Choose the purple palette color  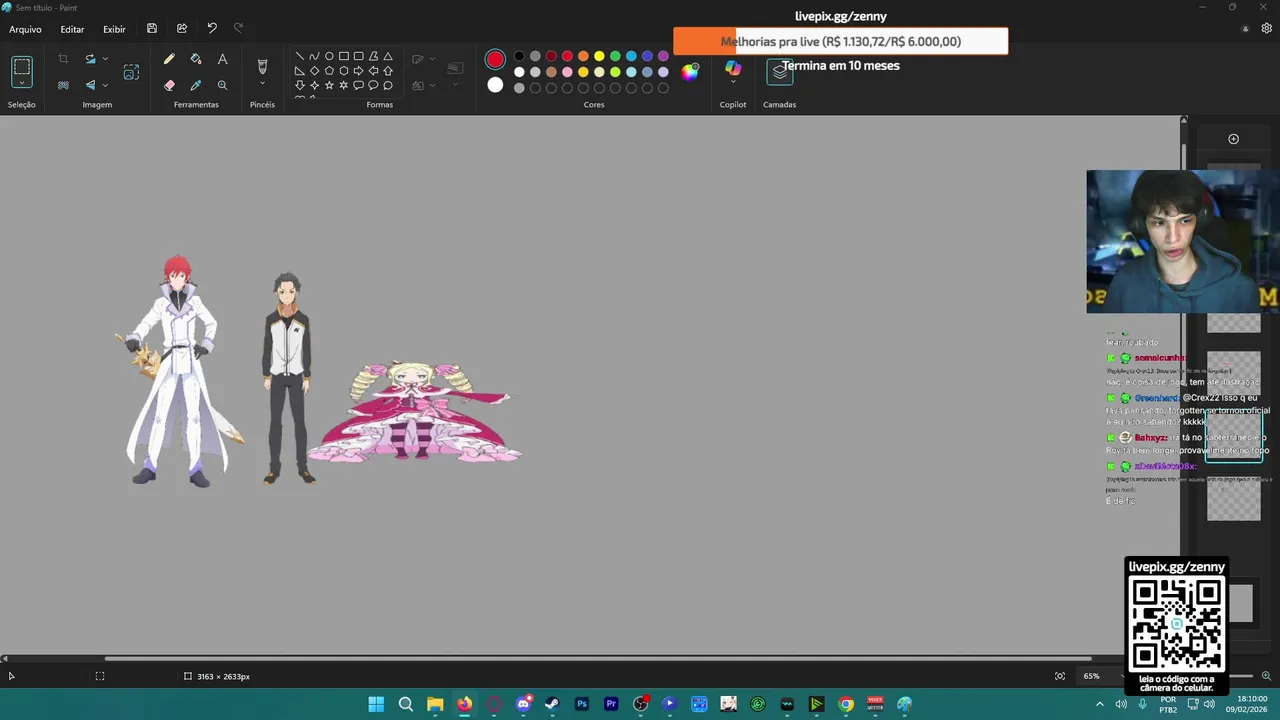pyautogui.click(x=663, y=56)
